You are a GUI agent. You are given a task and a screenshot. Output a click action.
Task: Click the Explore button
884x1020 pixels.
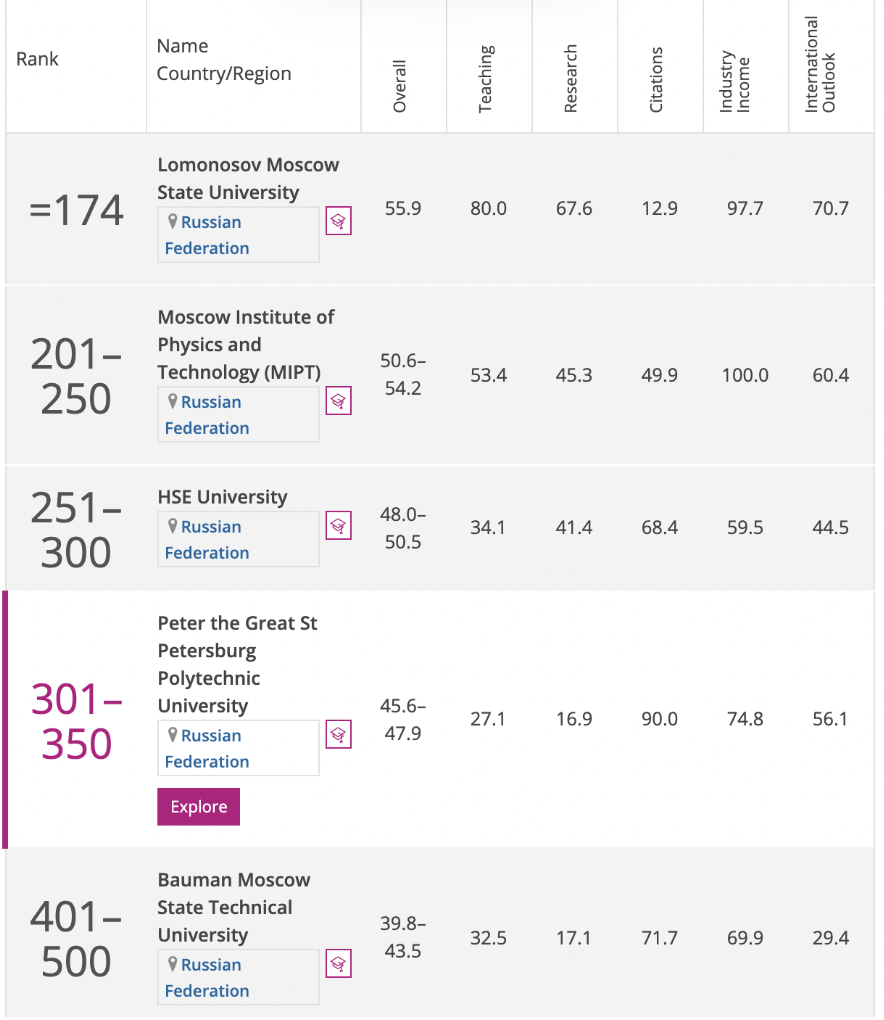[198, 807]
